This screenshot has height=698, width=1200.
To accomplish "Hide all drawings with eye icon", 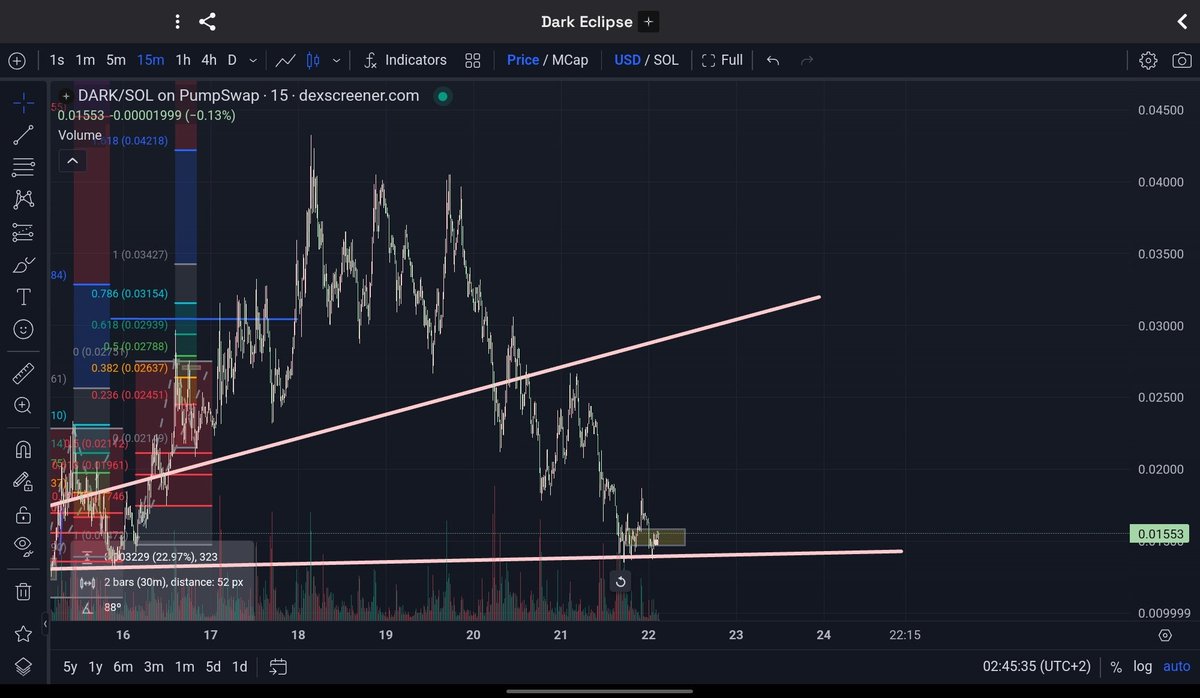I will [23, 546].
